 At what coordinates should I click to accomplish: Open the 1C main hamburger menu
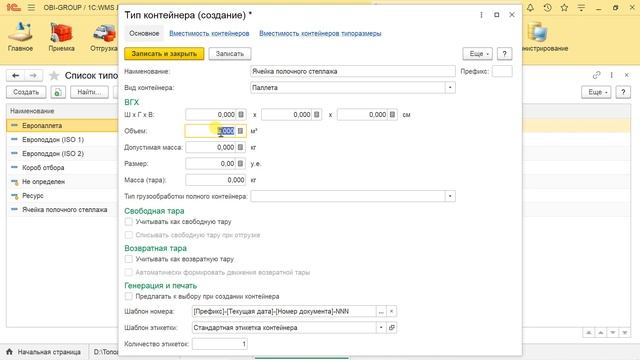tap(31, 7)
